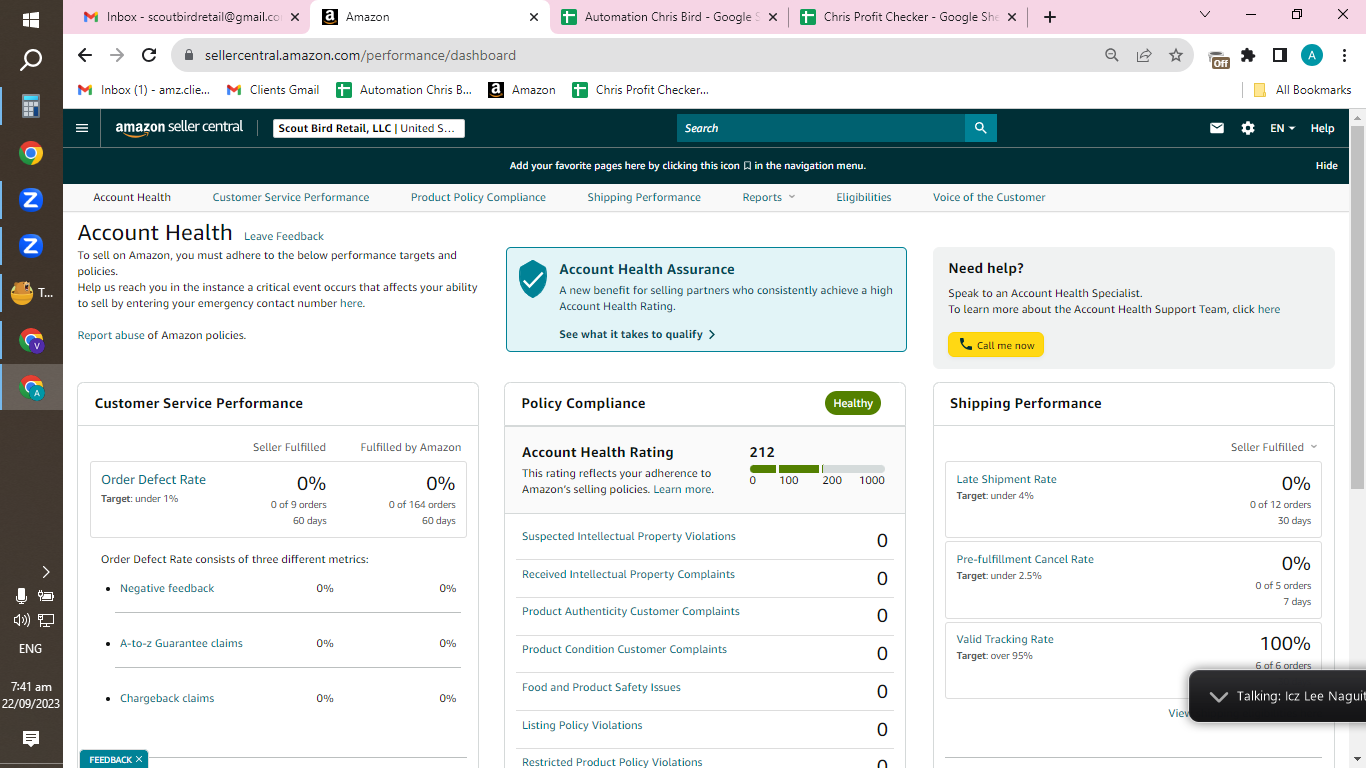Click the Seller Central Search input field
Image resolution: width=1366 pixels, height=768 pixels.
click(821, 128)
